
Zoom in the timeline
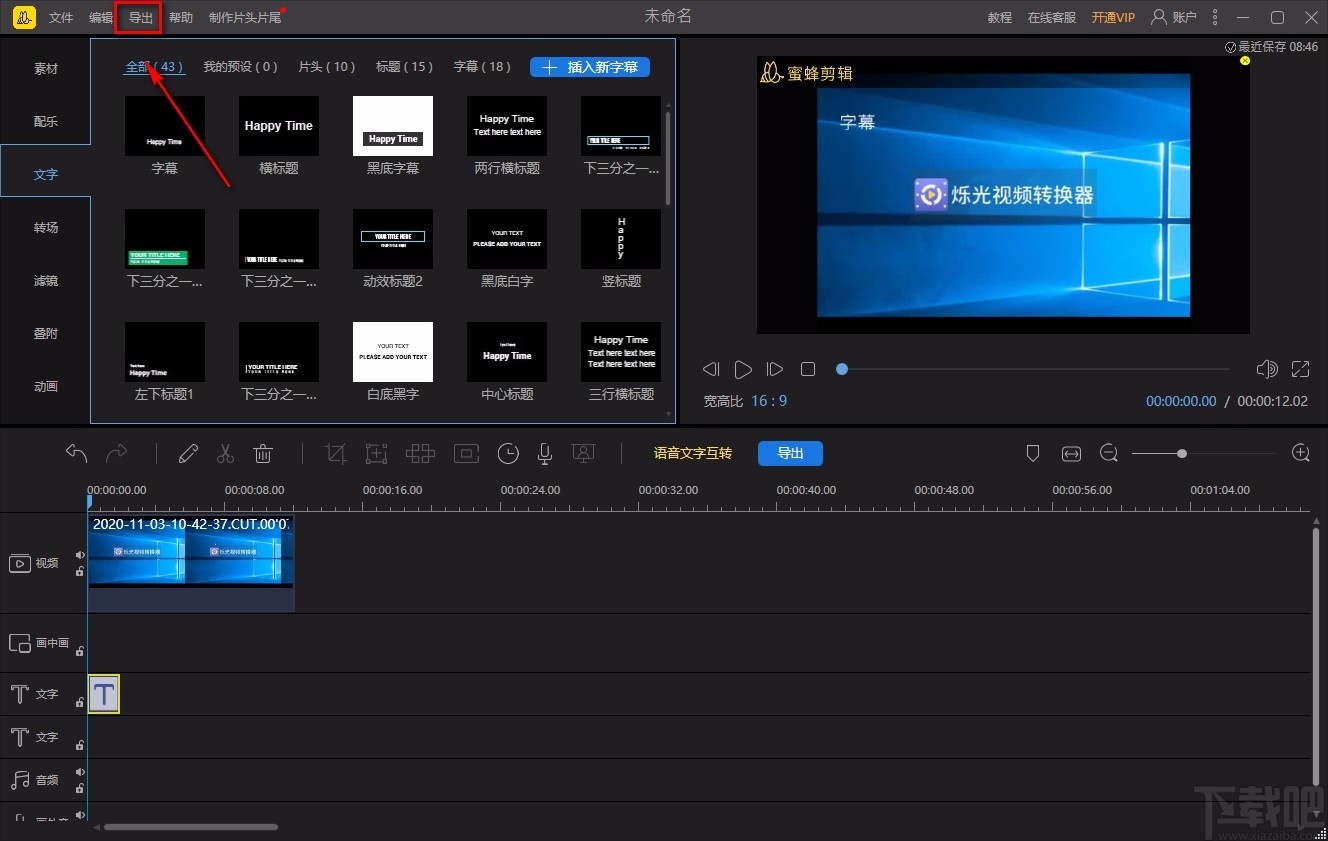1301,453
